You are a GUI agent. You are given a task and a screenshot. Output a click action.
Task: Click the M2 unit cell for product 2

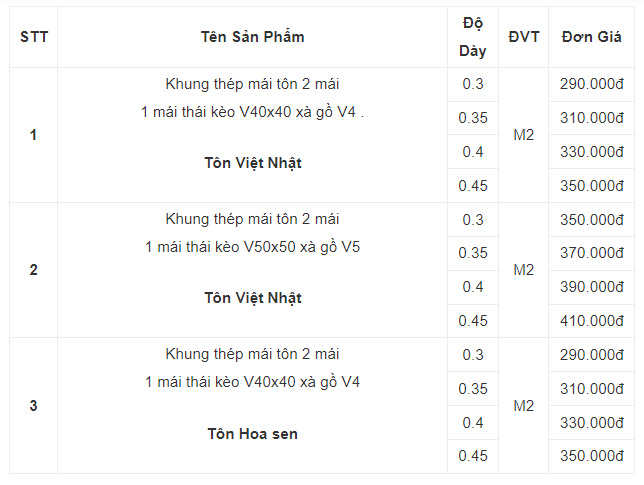(523, 270)
